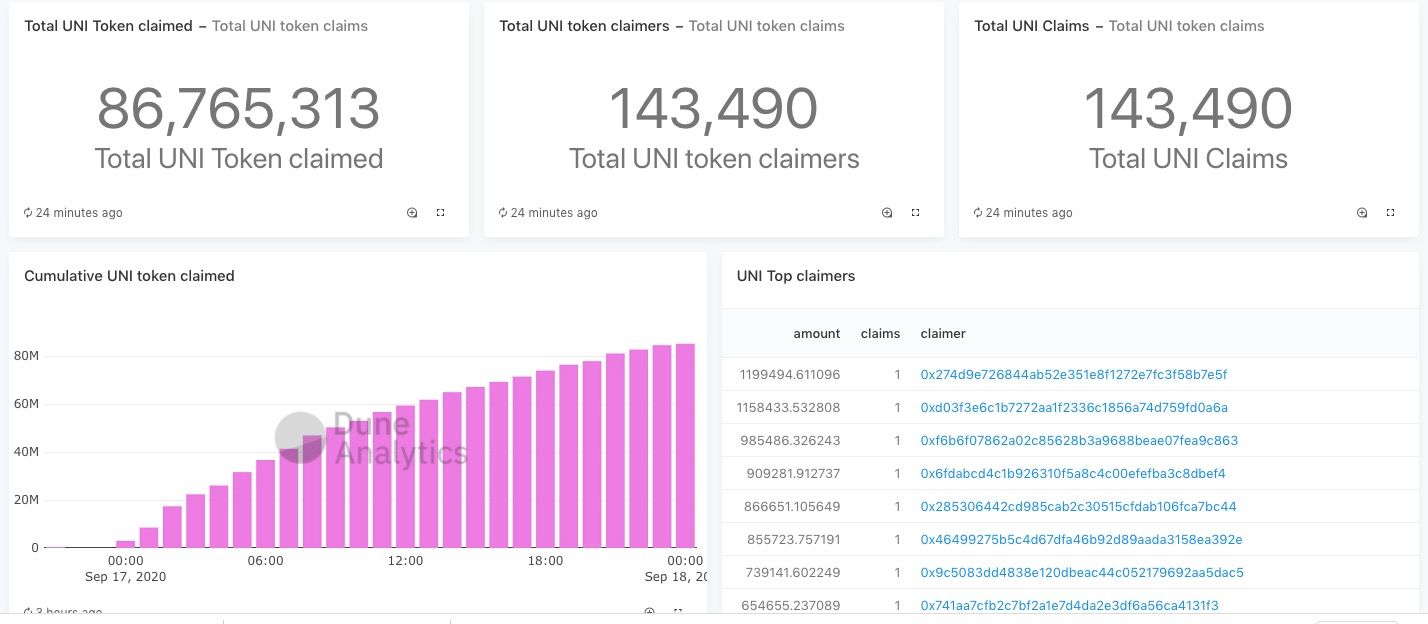Expand Total UNI Token claimed card to fullscreen

click(x=441, y=213)
